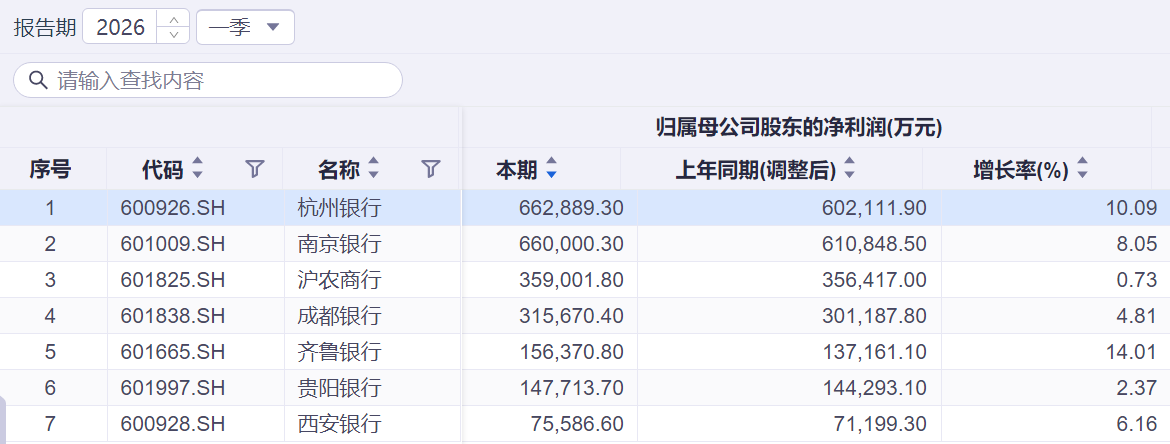Click the search magnifier icon
1170x444 pixels.
[38, 80]
